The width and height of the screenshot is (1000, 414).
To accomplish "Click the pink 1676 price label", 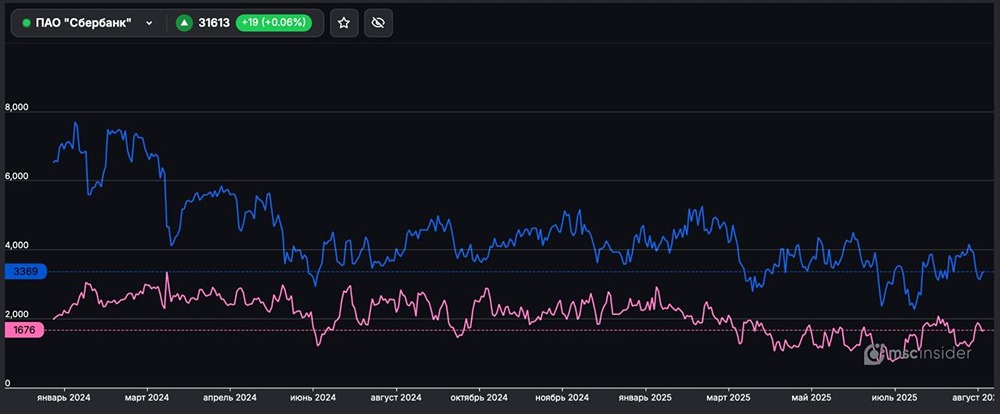I will point(23,330).
